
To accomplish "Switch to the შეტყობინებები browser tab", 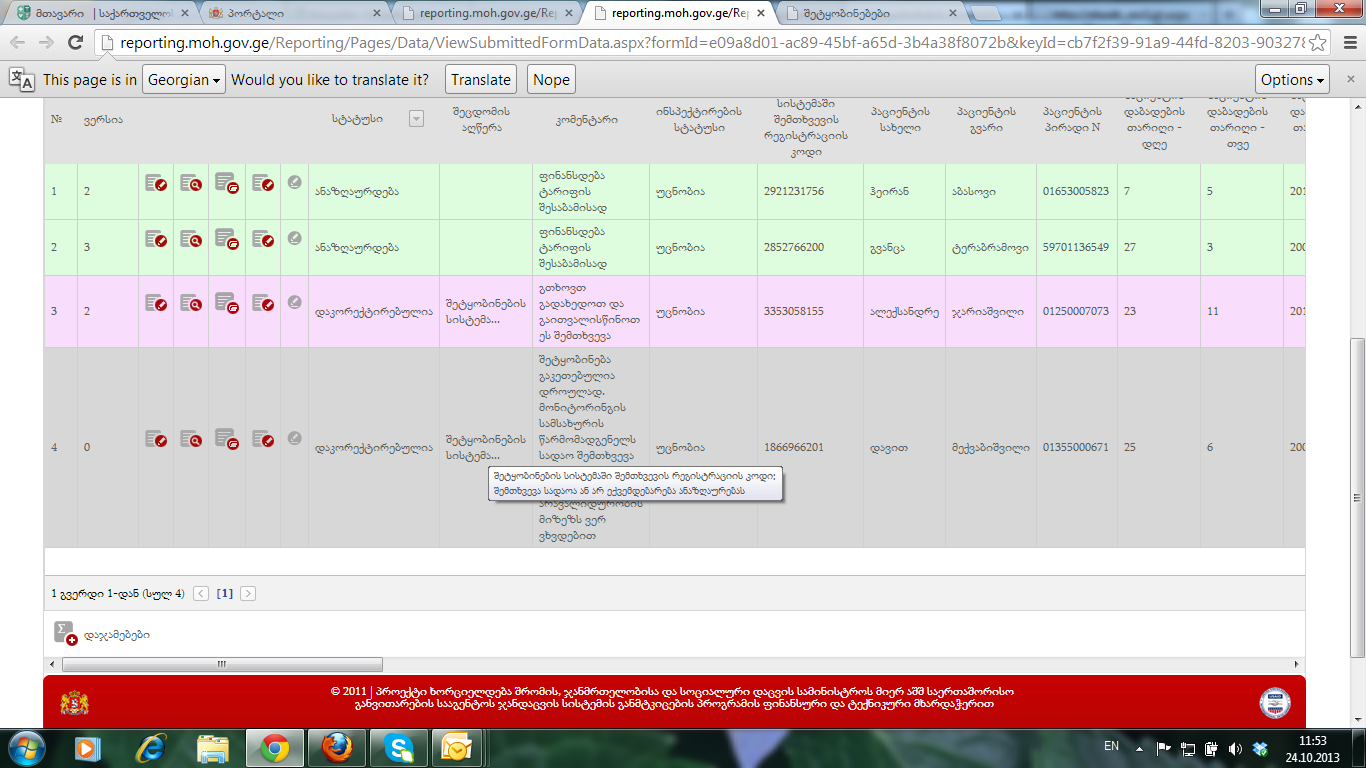I will 865,14.
